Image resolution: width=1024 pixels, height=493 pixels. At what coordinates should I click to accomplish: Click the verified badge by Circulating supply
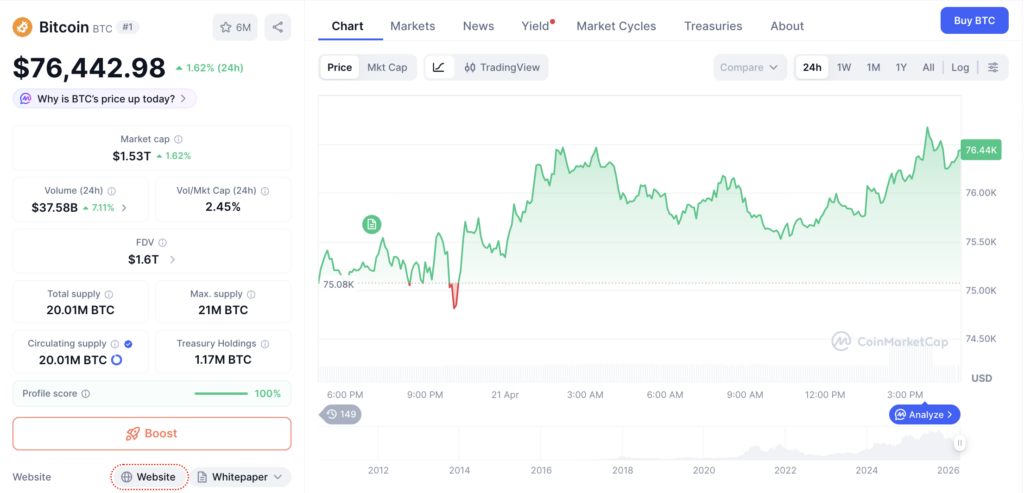(x=128, y=343)
